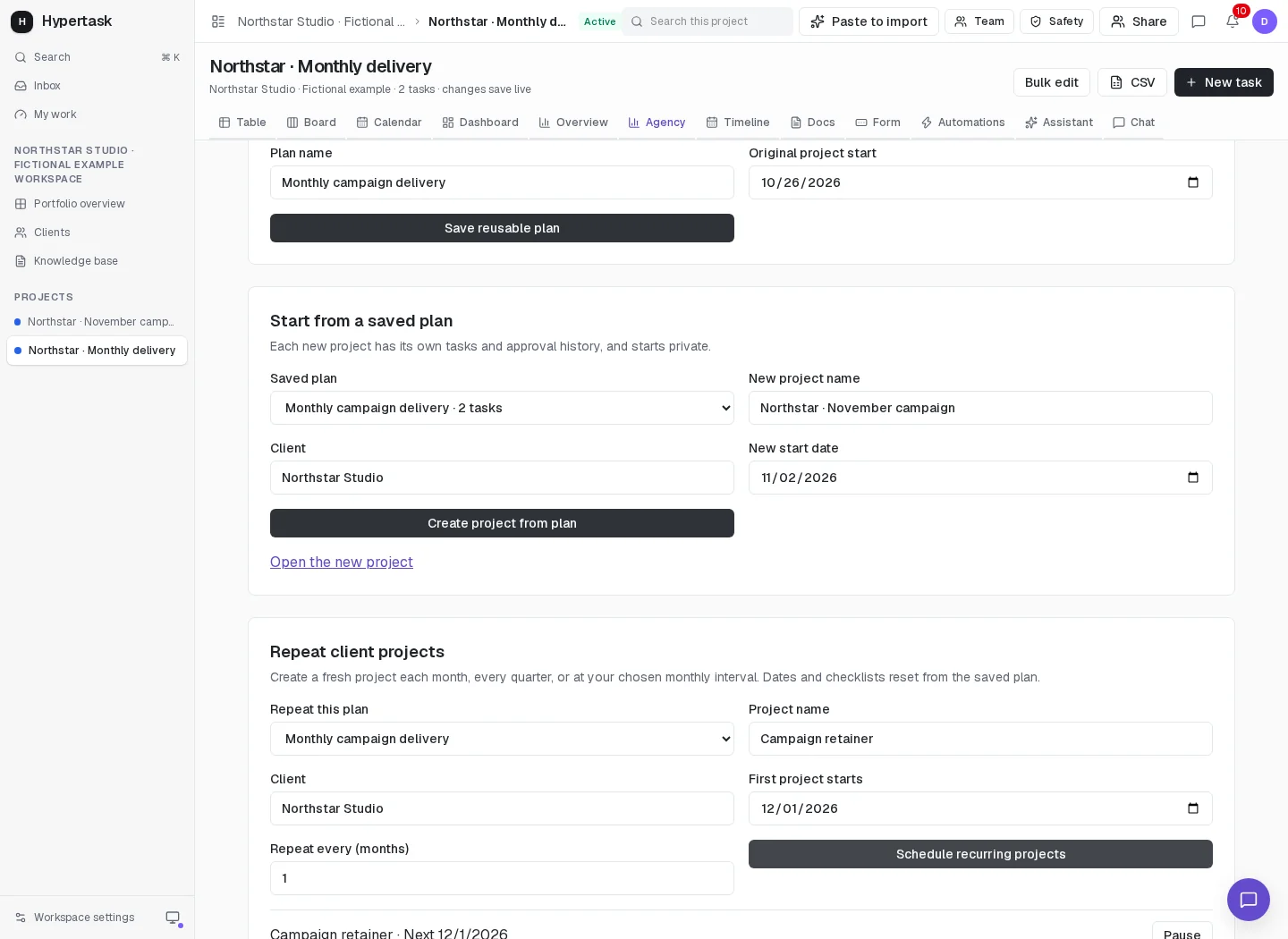Open the Share dialog
The width and height of the screenshot is (1288, 939).
[x=1139, y=21]
